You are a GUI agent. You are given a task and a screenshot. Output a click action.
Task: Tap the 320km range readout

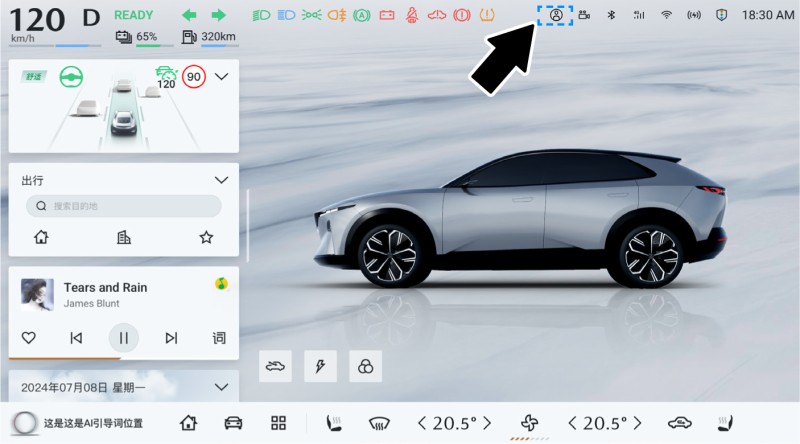(218, 37)
